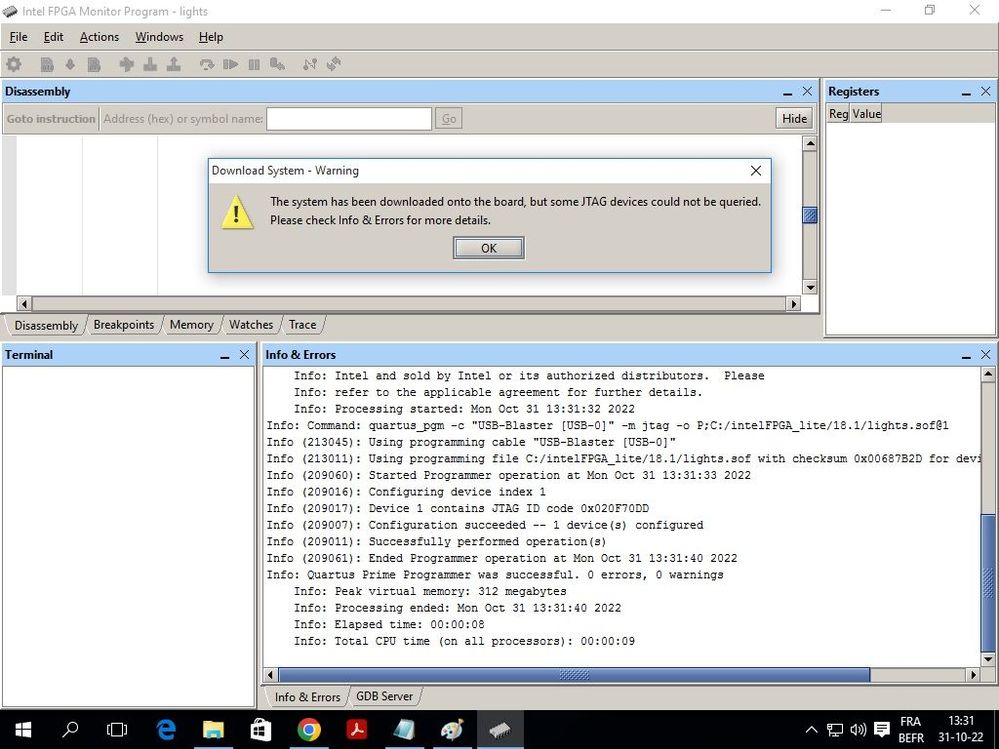Switch to the Memory tab
The width and height of the screenshot is (999, 749).
pos(191,325)
